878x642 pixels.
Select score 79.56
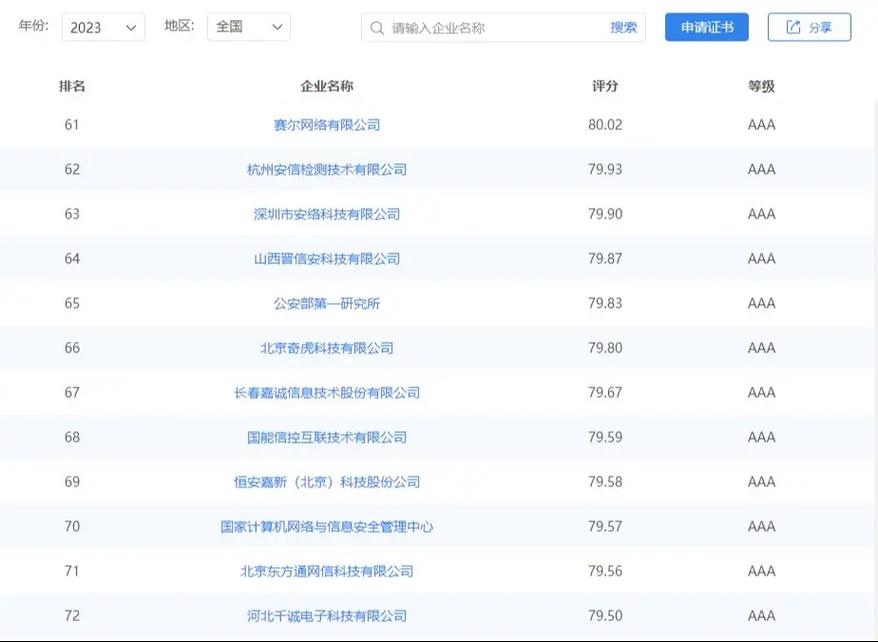pyautogui.click(x=605, y=571)
